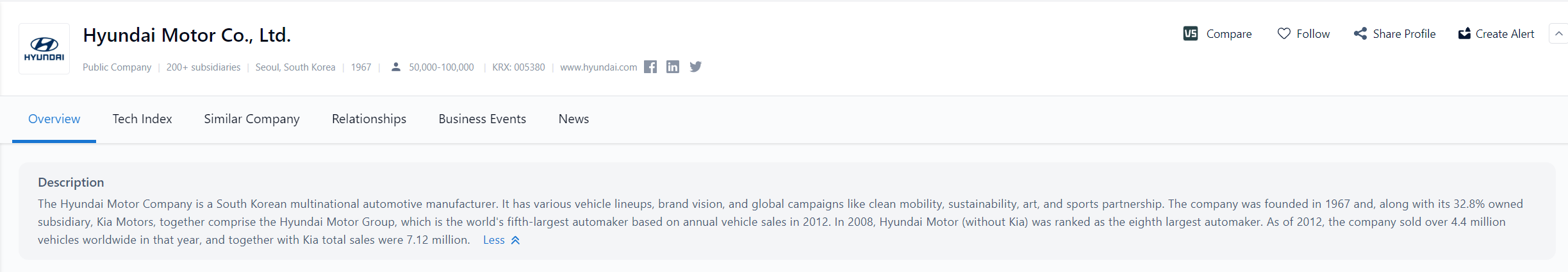Viewport: 1568px width, 272px height.
Task: Click the employee count person icon
Action: tap(396, 67)
